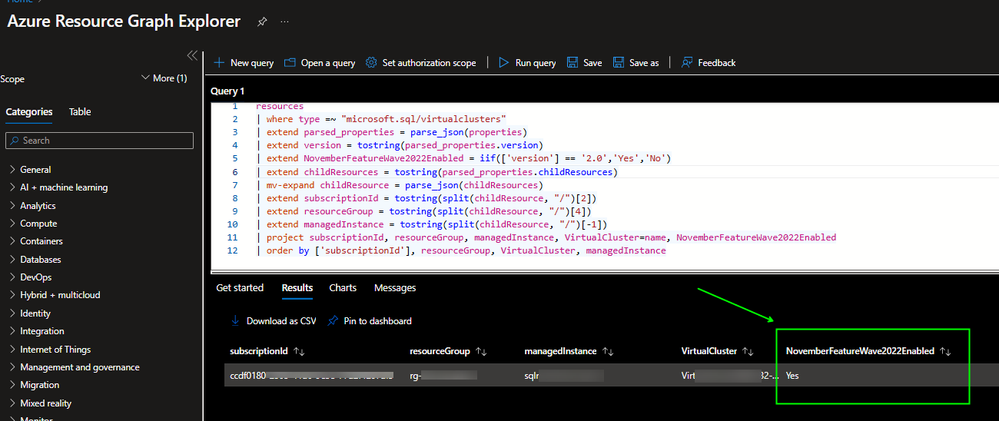This screenshot has height=421, width=999.
Task: Select the ccdf0180 subscriptionId cell
Action: point(311,376)
